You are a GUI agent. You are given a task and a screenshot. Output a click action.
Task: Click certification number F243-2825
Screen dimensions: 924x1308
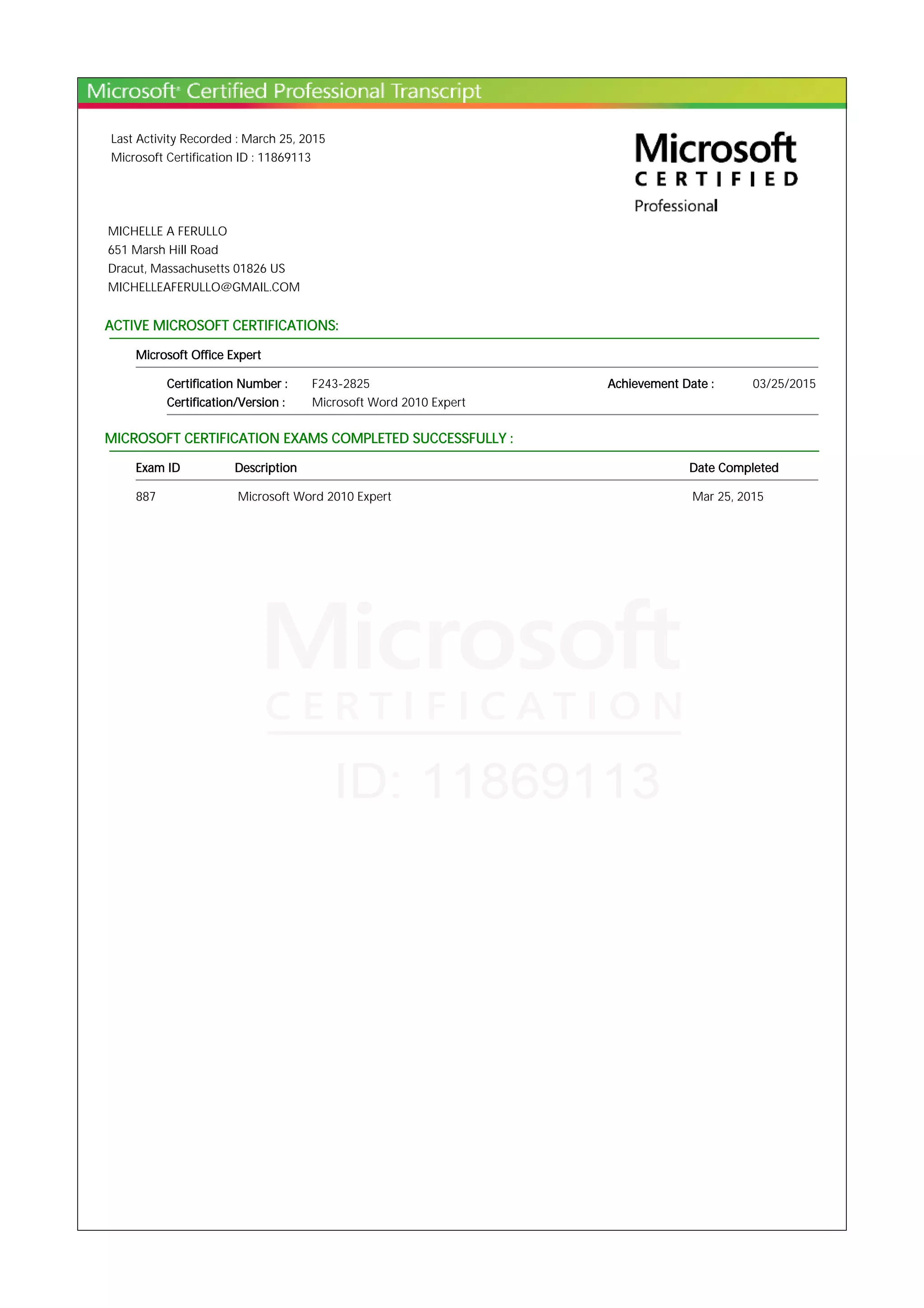point(341,384)
